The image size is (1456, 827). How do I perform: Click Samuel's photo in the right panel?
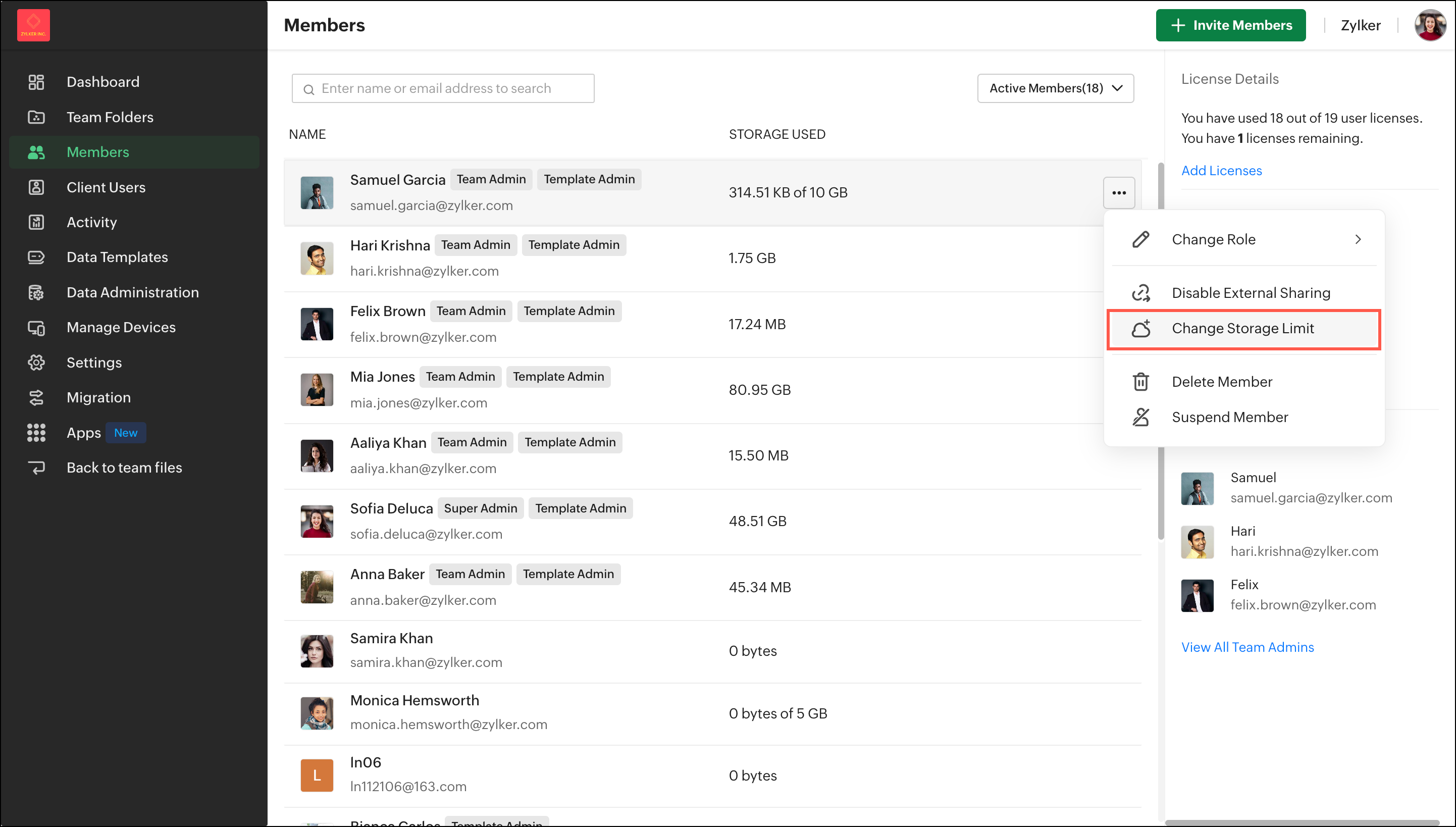[x=1197, y=489]
